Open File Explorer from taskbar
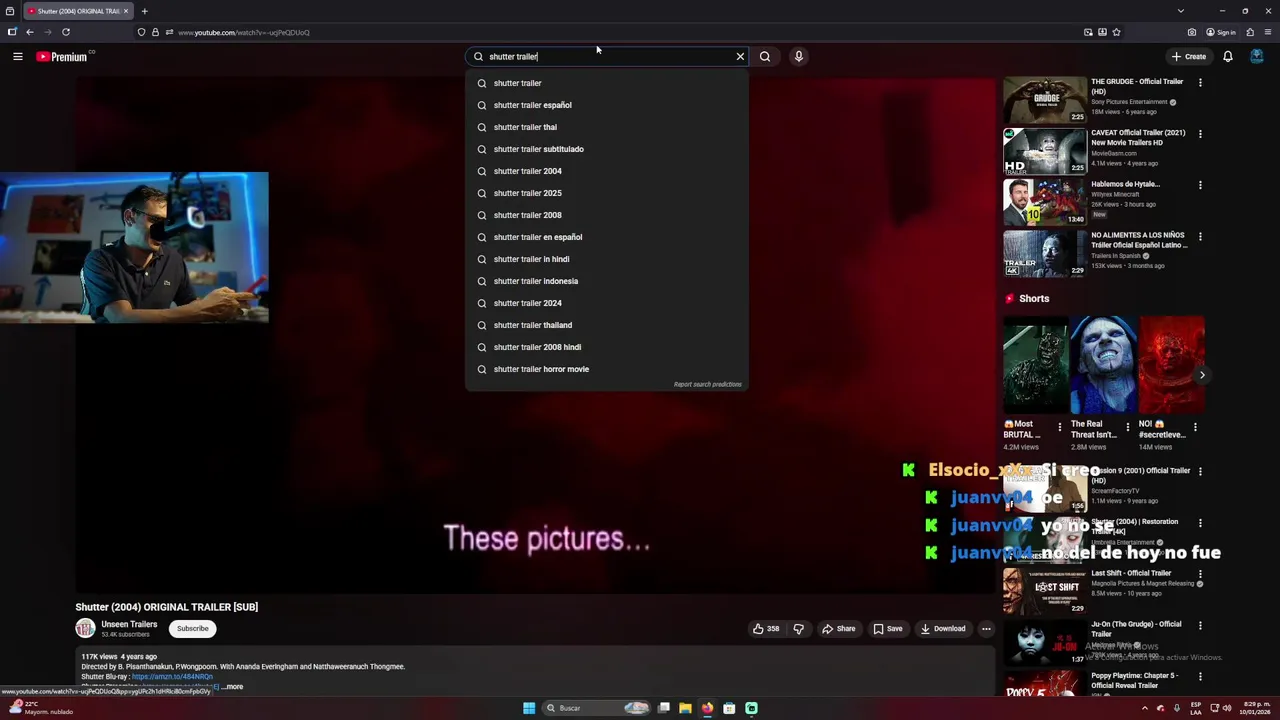This screenshot has height=720, width=1280. [x=685, y=708]
